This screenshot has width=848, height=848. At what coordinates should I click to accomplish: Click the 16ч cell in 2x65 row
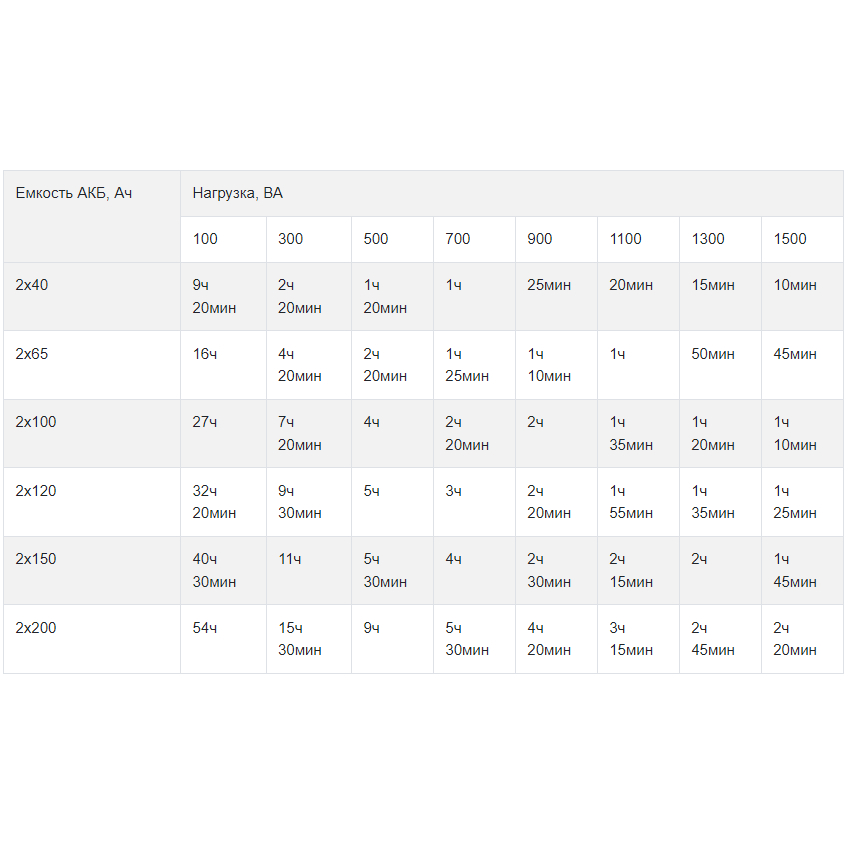223,365
